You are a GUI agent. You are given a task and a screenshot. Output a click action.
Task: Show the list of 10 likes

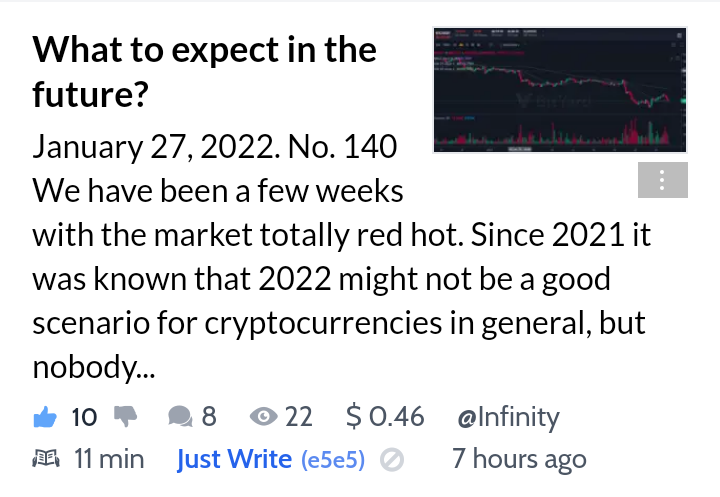coord(84,417)
